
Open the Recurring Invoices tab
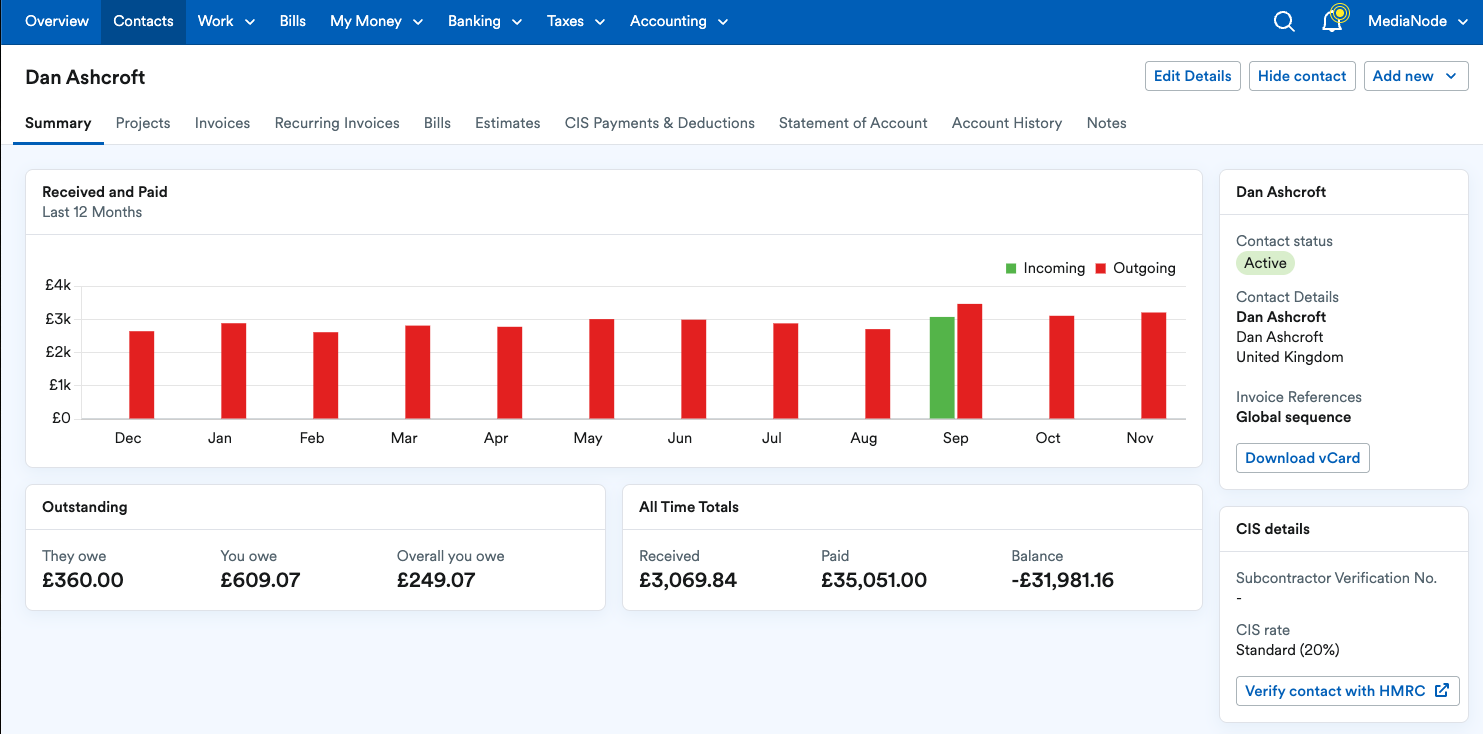(x=337, y=123)
